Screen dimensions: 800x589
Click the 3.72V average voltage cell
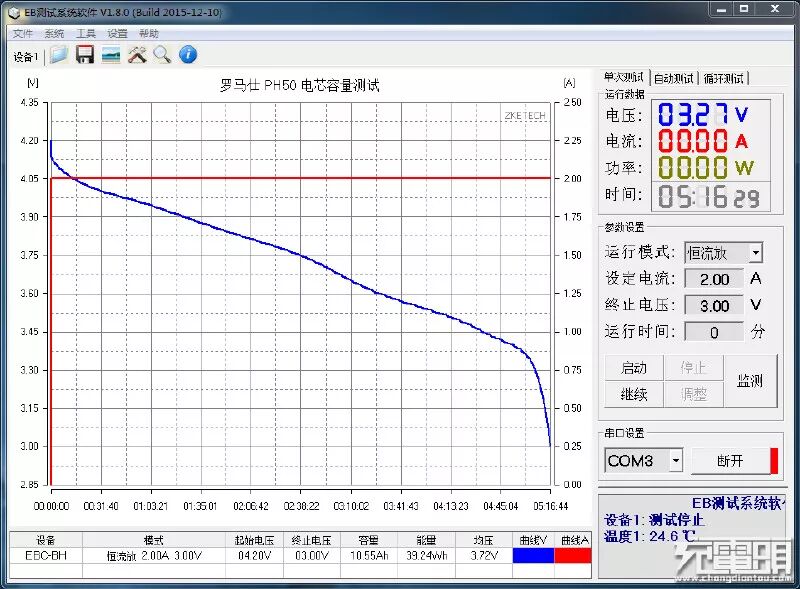point(484,555)
